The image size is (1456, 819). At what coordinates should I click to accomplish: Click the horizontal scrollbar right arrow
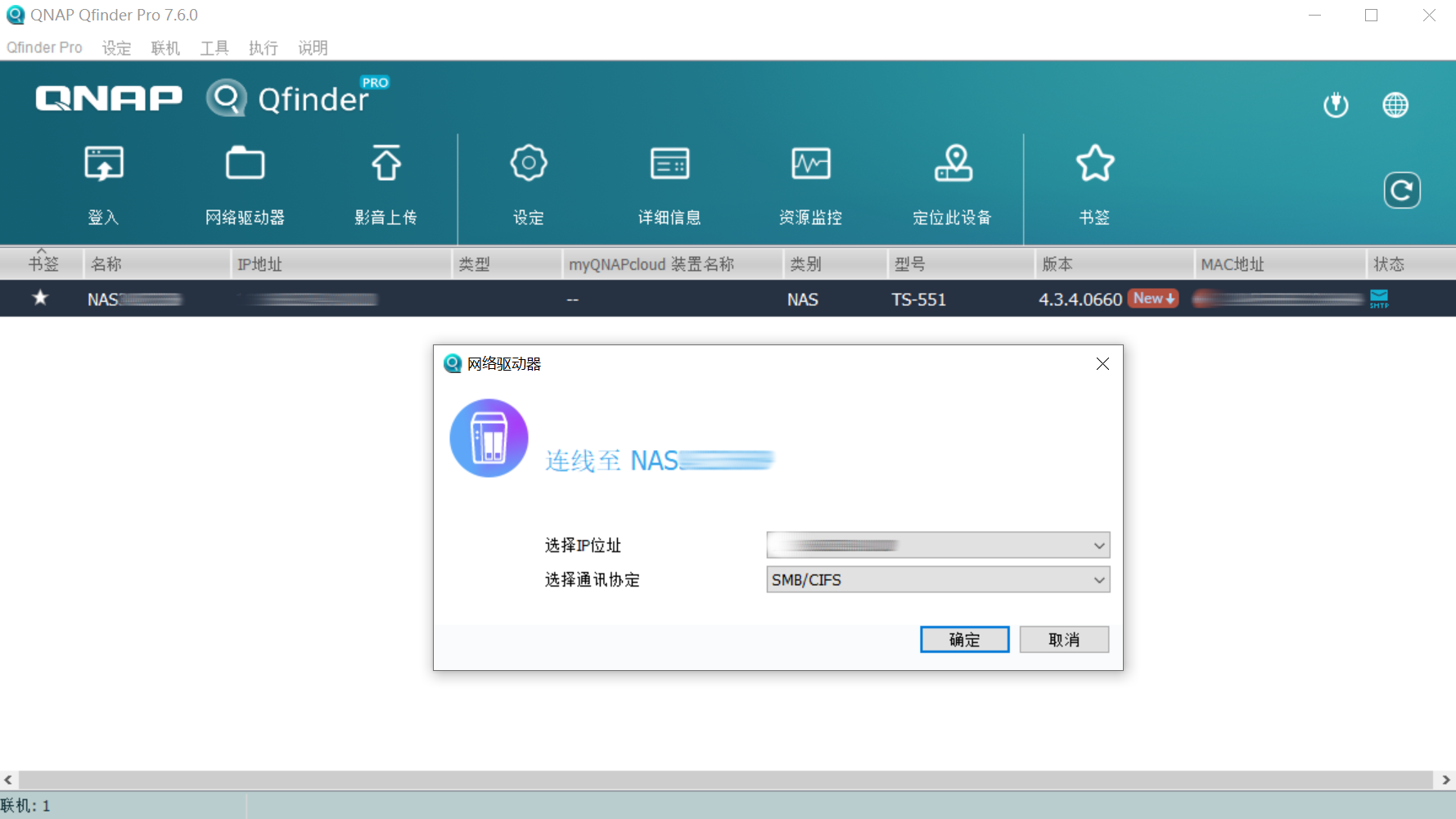[x=1446, y=780]
